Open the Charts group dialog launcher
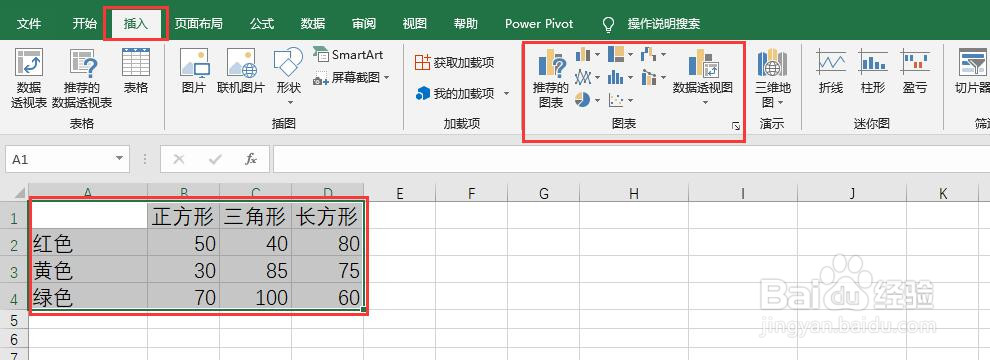This screenshot has height=360, width=990. (736, 127)
